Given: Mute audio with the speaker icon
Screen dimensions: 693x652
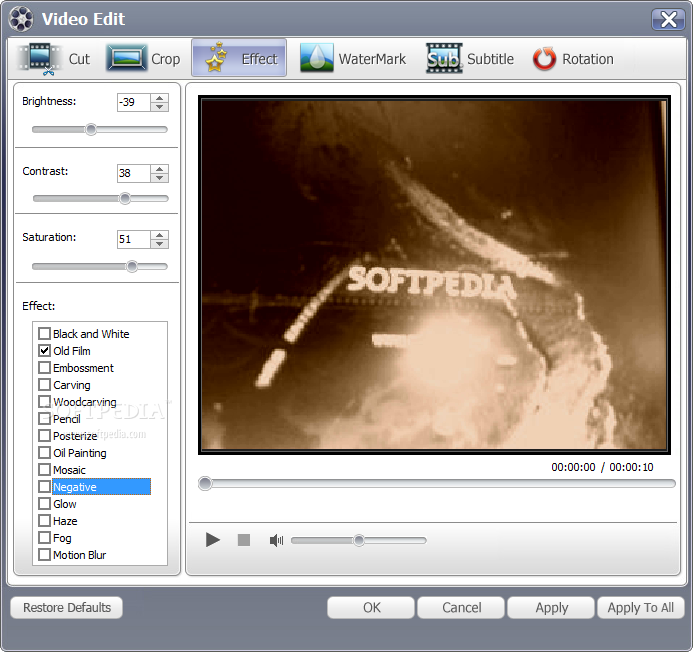Looking at the screenshot, I should click(x=276, y=540).
